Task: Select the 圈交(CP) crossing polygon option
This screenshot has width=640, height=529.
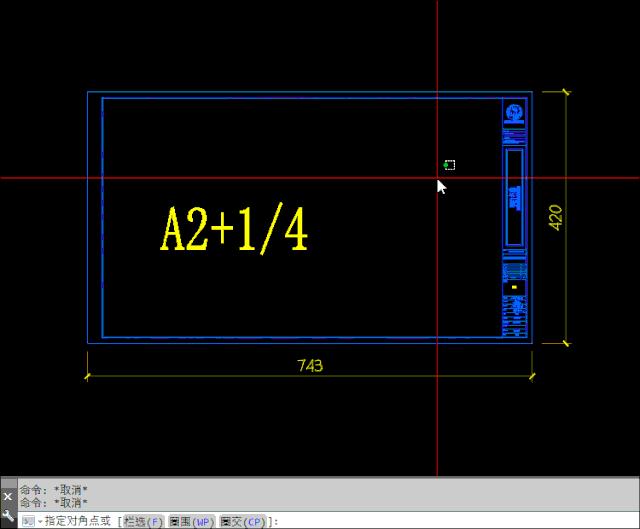Action: point(243,522)
